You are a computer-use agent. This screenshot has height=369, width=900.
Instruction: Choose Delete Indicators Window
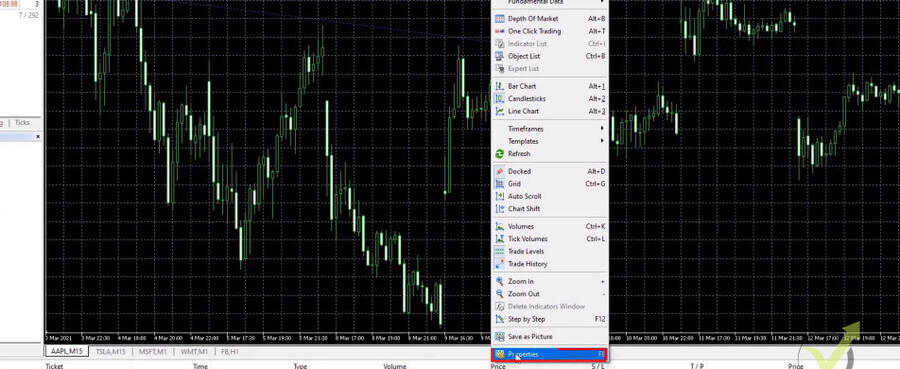550,306
